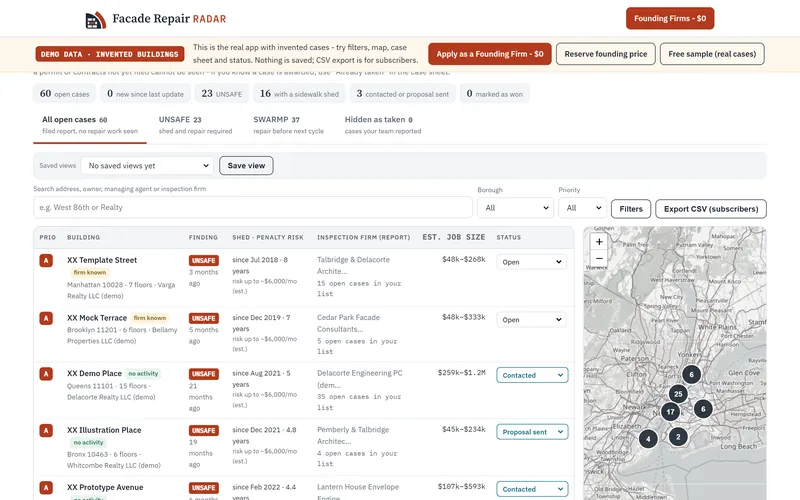
Task: Click the DEMO DATA invented buildings badge
Action: (110, 54)
